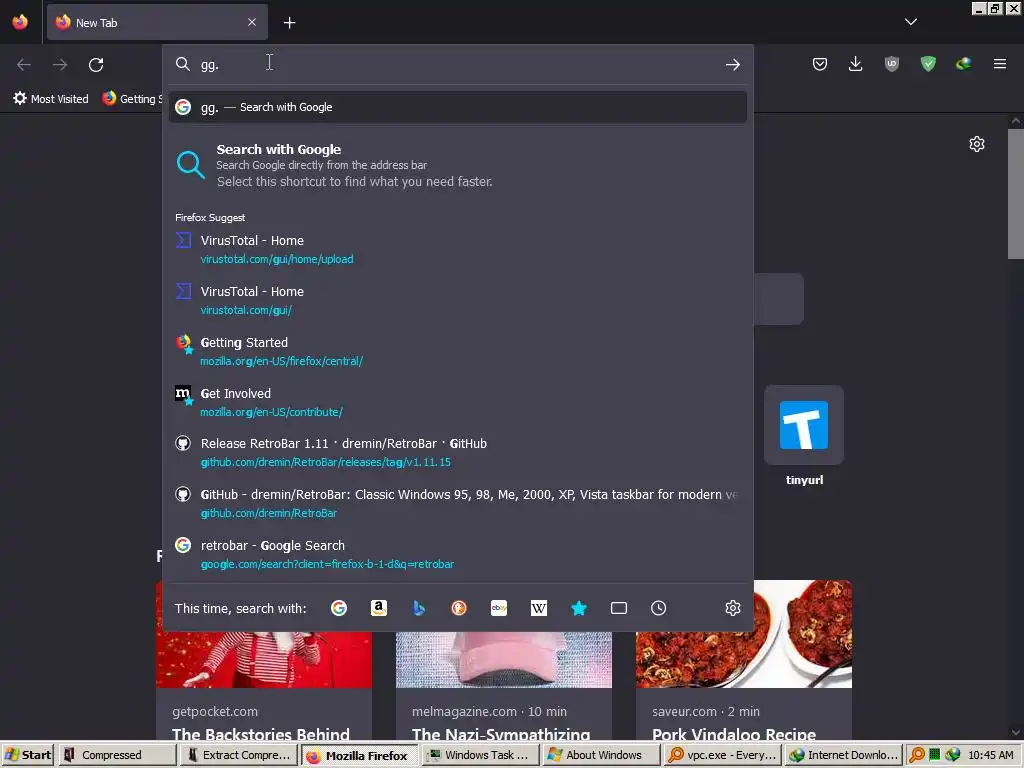Search this time with DuckDuckGo icon
The image size is (1024, 768).
[459, 608]
